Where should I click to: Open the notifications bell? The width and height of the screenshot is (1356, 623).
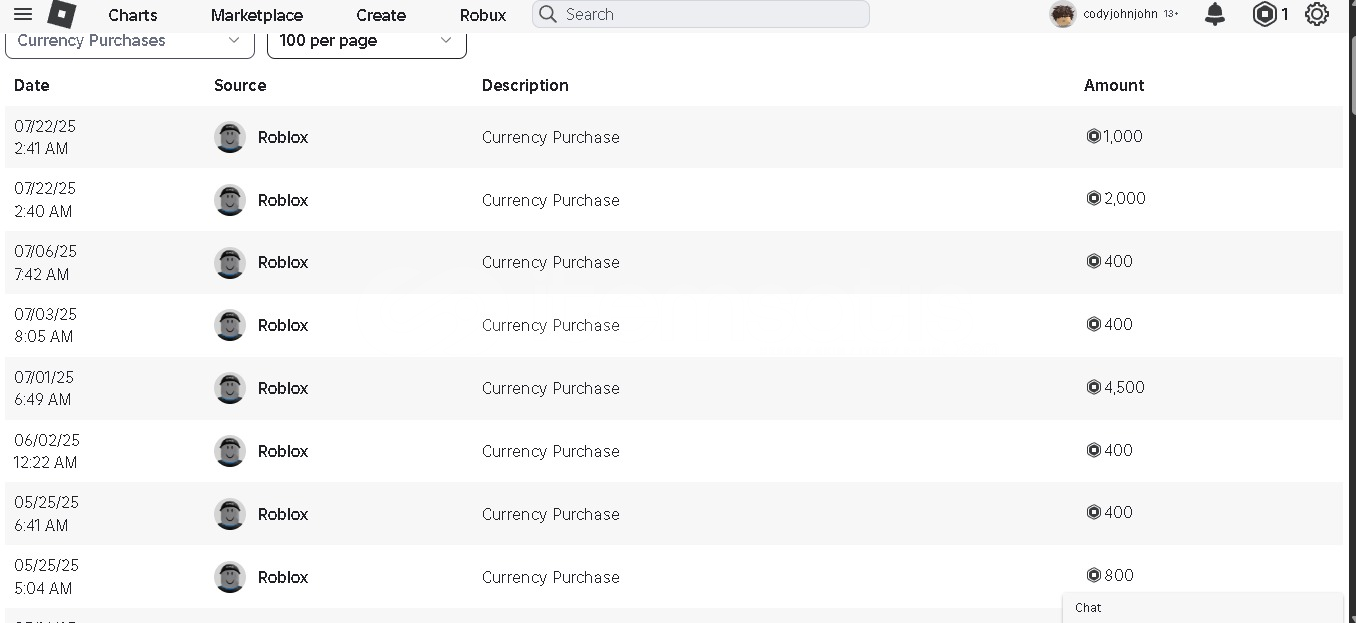pyautogui.click(x=1215, y=14)
